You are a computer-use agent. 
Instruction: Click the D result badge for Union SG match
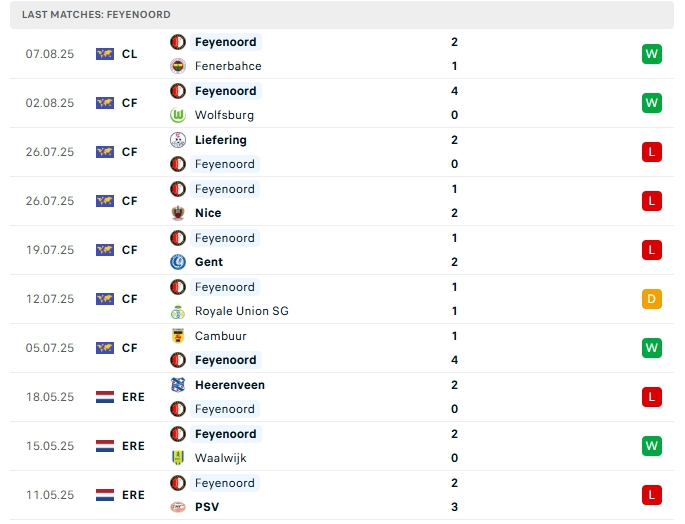(651, 299)
